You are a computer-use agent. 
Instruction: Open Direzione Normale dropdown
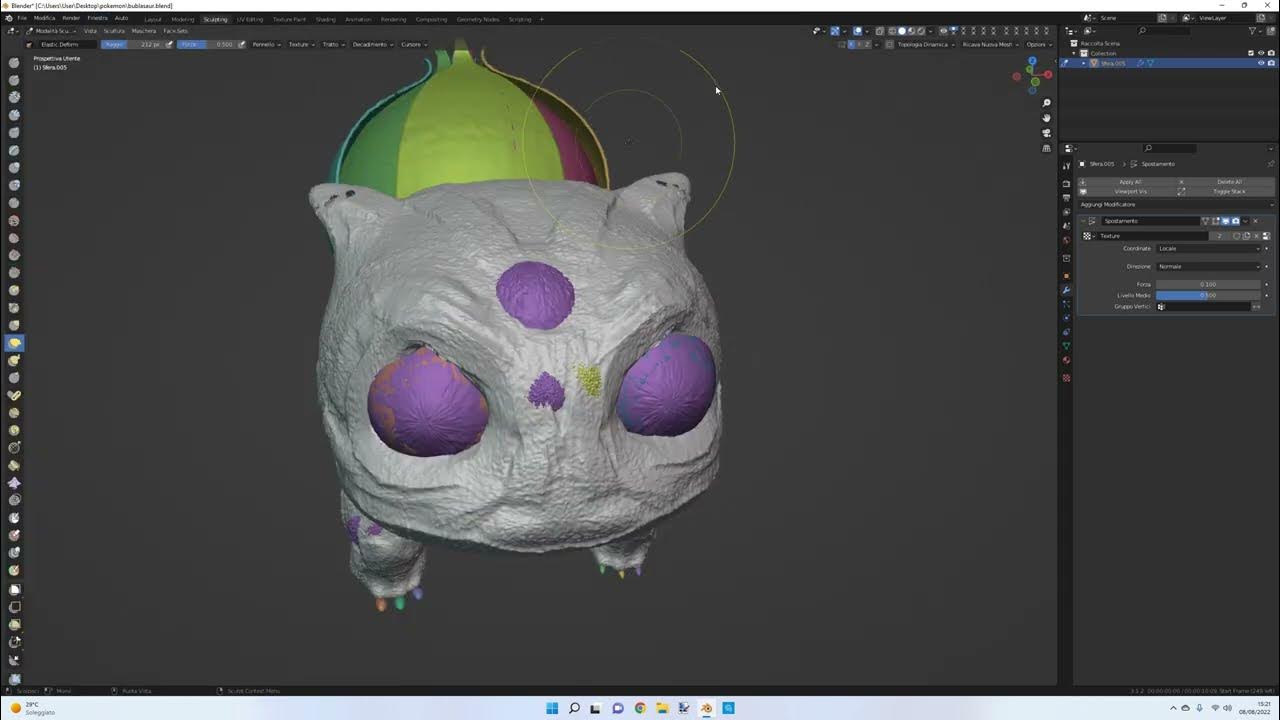(1208, 266)
